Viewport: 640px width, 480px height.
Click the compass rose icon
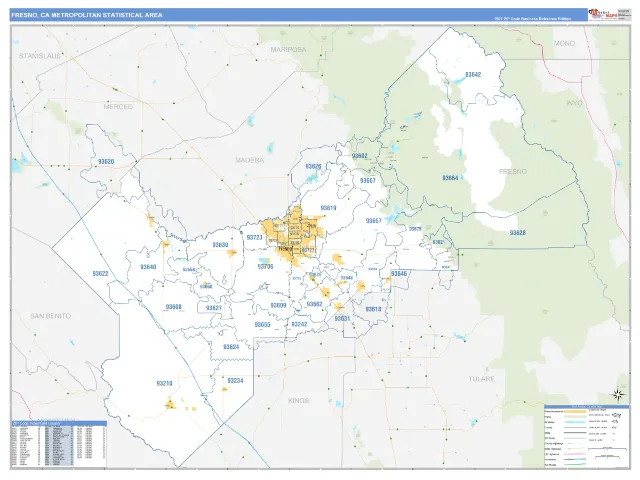[x=618, y=395]
